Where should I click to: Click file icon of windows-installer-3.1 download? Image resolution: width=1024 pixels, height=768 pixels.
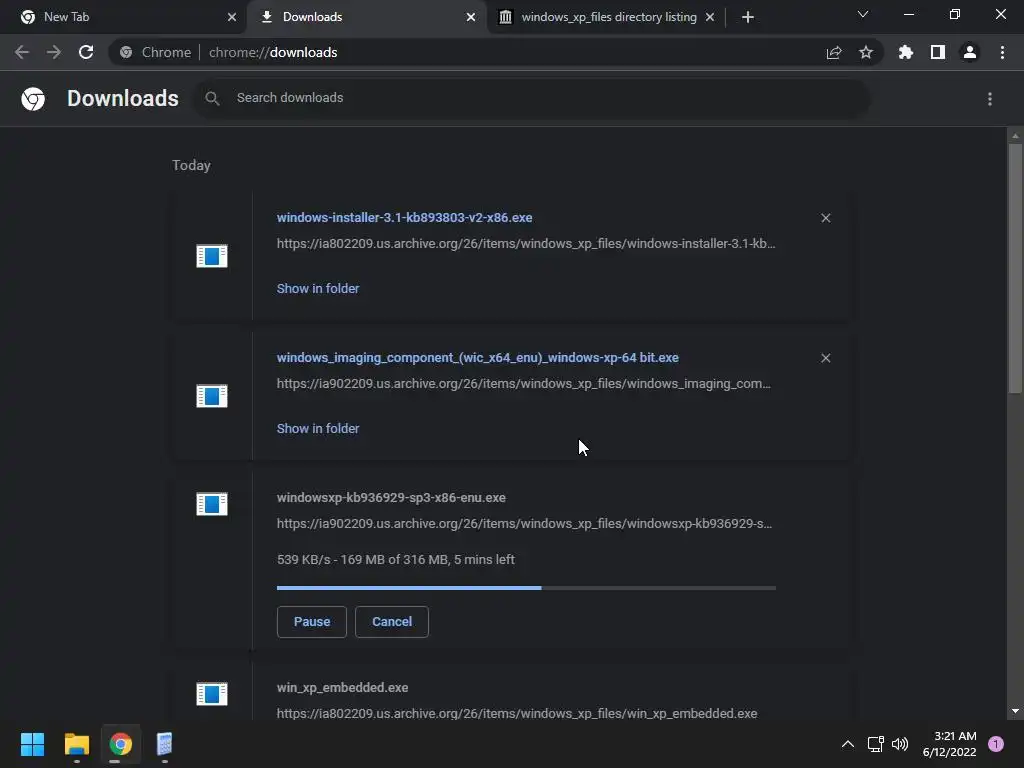click(212, 256)
